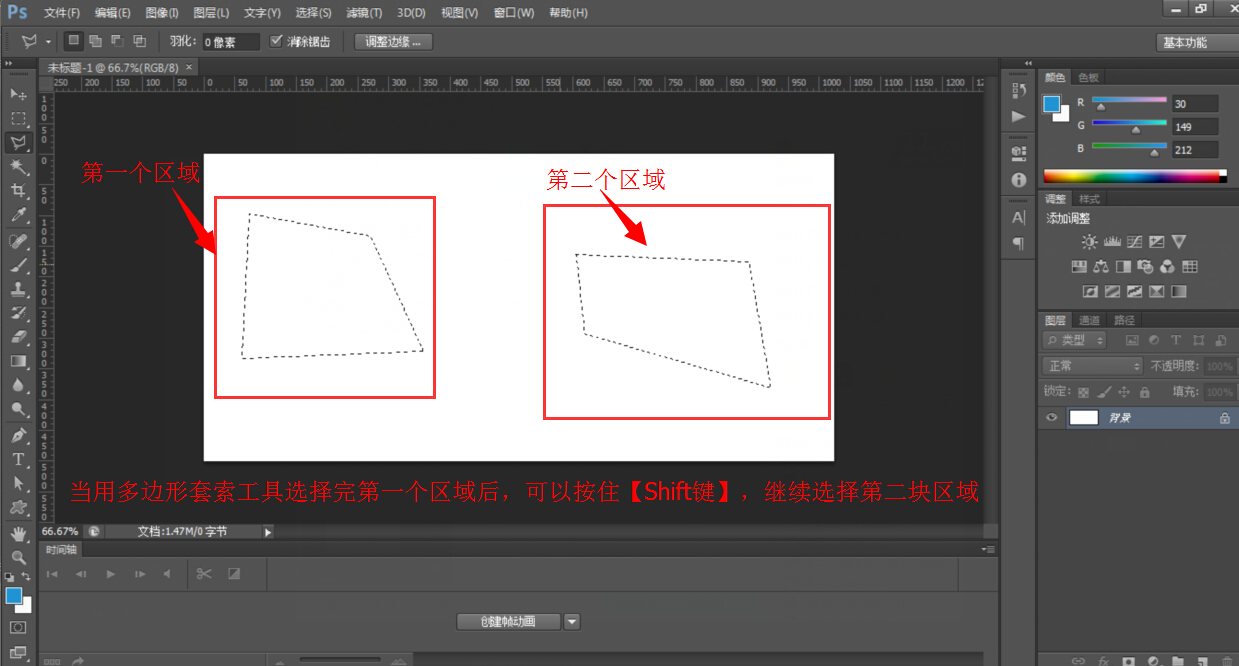Image resolution: width=1239 pixels, height=666 pixels.
Task: Select the Move tool
Action: (18, 93)
